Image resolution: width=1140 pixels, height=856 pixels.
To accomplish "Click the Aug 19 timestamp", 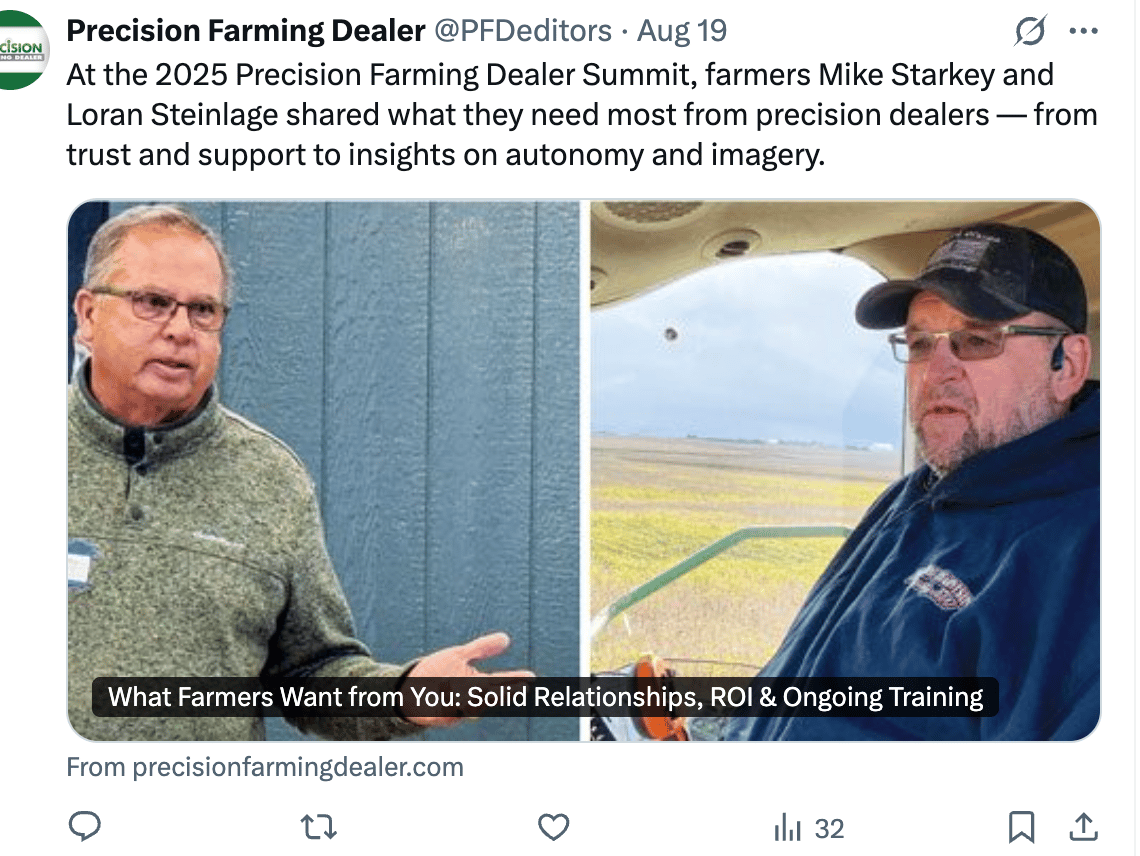I will pyautogui.click(x=682, y=31).
